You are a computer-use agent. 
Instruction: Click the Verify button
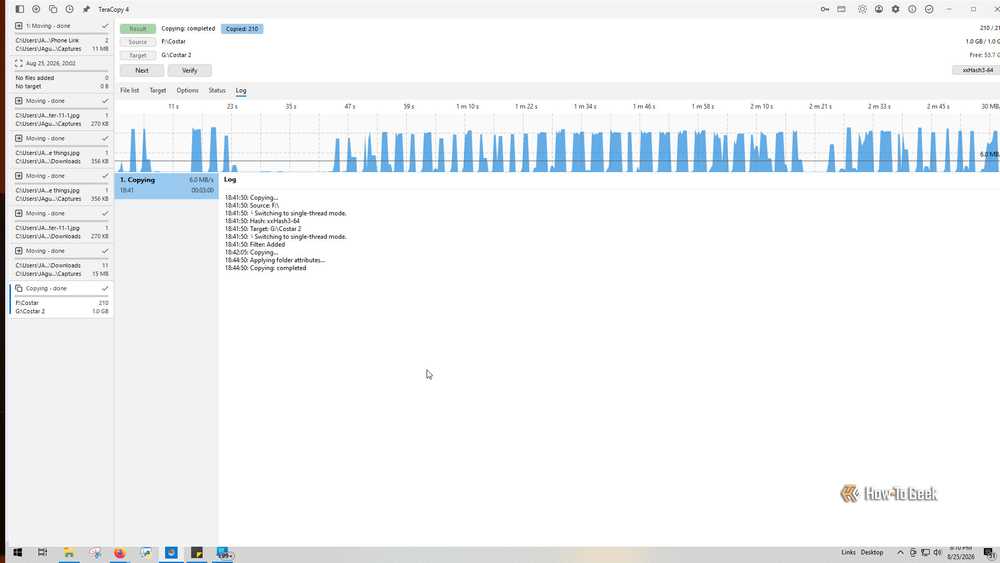[x=189, y=71]
